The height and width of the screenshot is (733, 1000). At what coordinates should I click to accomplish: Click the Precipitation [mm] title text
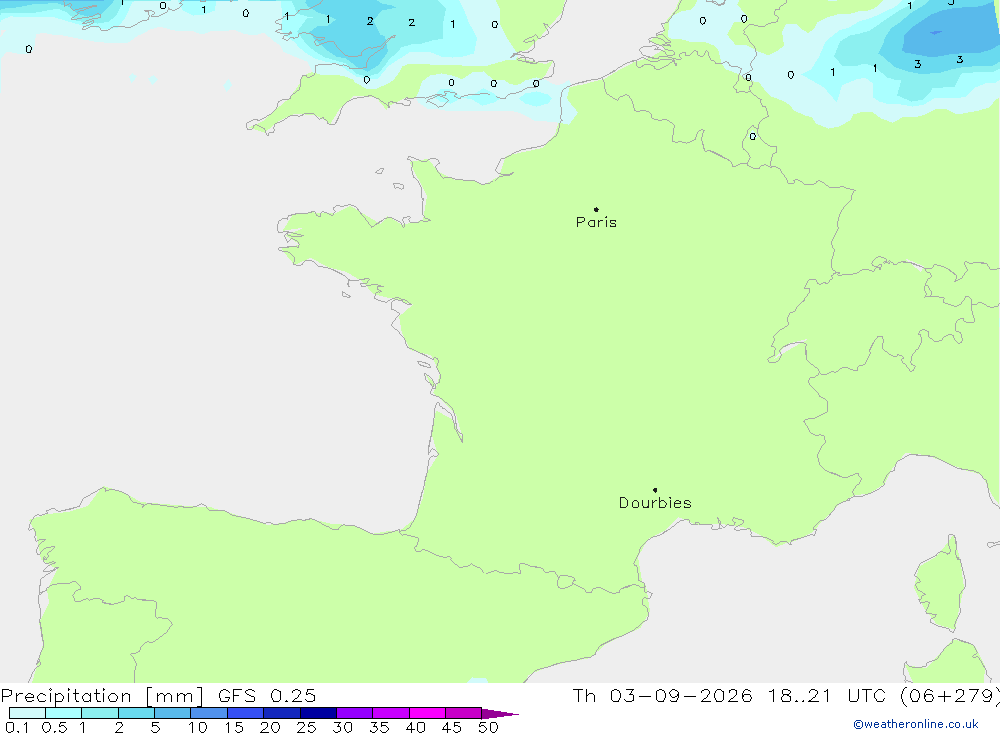tap(102, 696)
